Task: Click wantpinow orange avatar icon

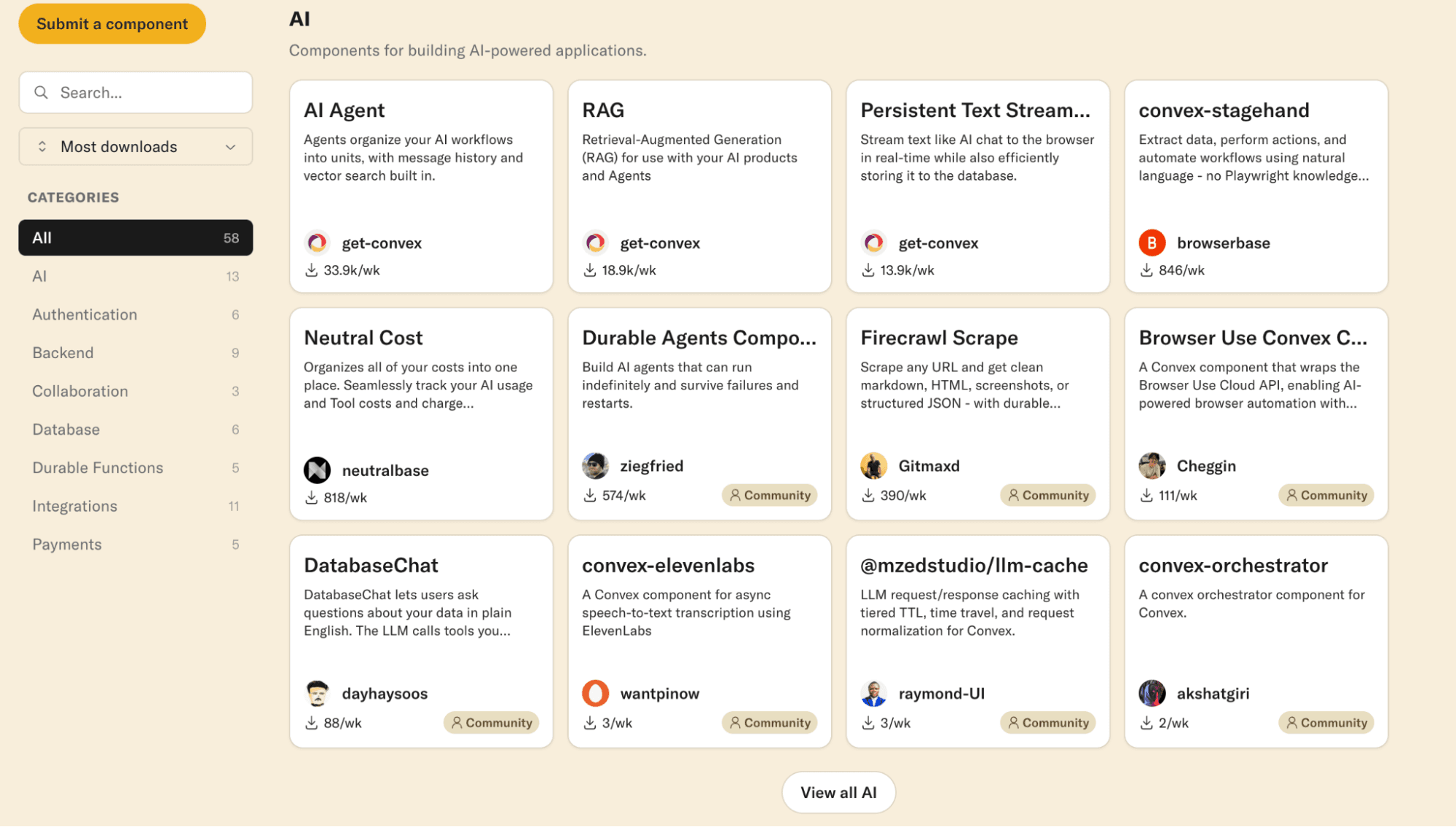Action: pos(595,693)
